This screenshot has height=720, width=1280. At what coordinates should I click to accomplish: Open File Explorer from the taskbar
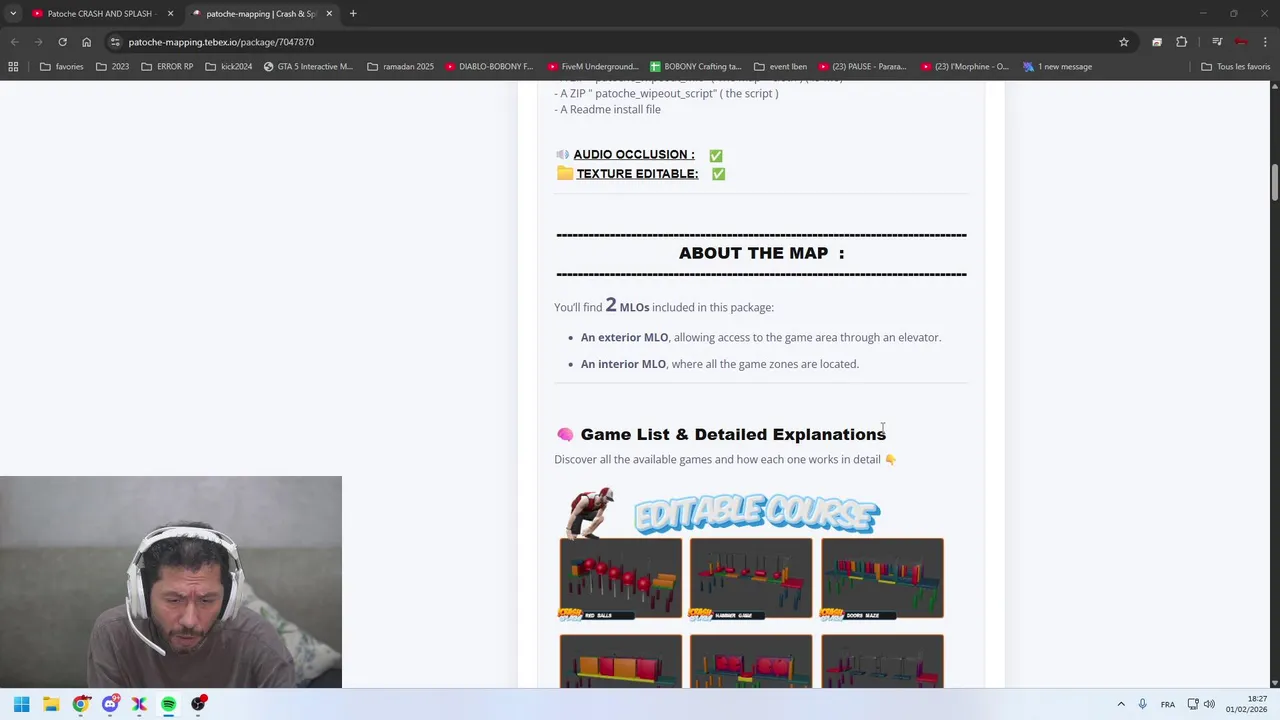pyautogui.click(x=51, y=704)
